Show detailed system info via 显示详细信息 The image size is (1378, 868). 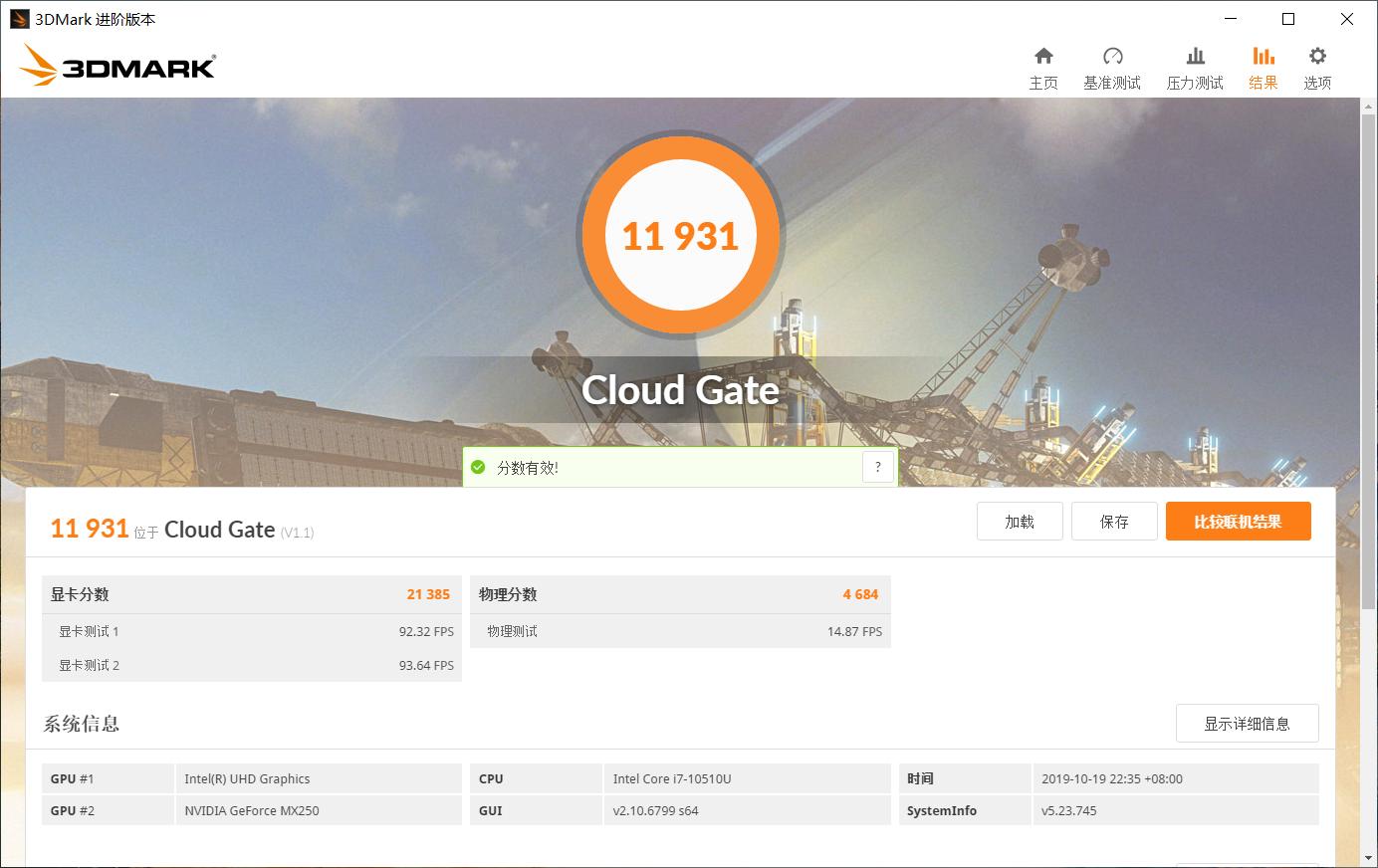tap(1247, 724)
